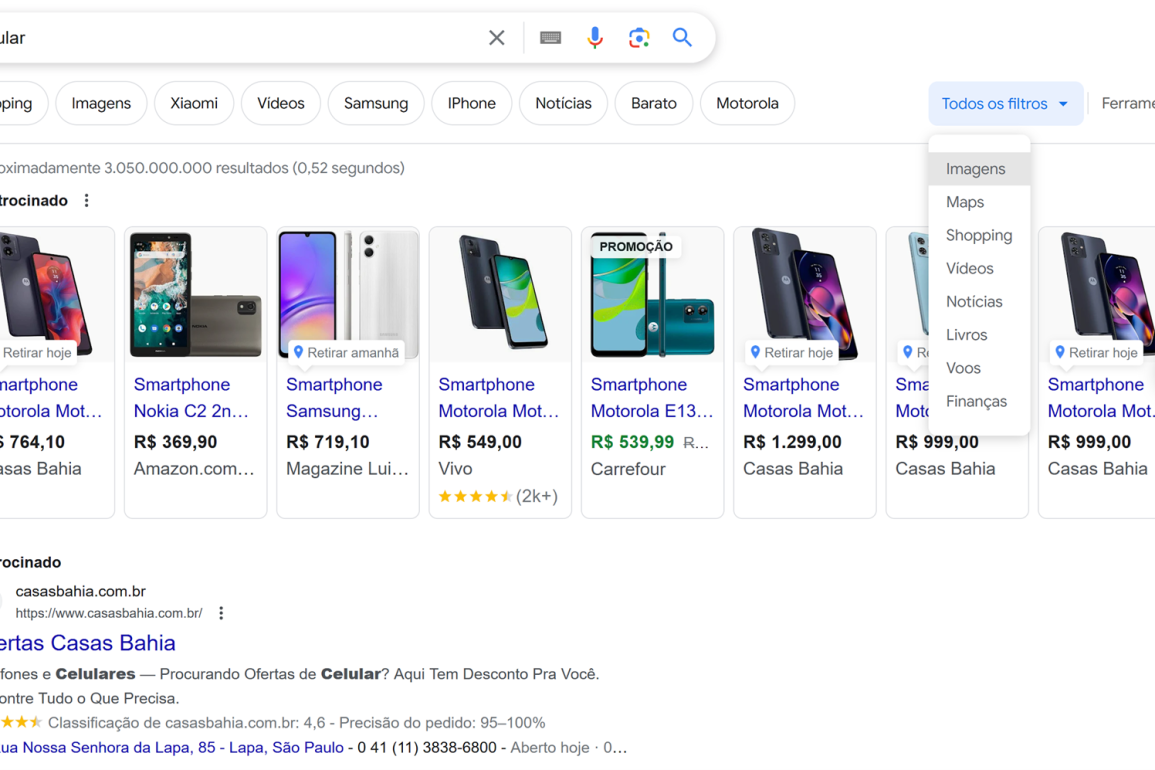Open the R$ 1.299,00 Smartphone Motorola link
This screenshot has width=1155, height=770.
803,398
